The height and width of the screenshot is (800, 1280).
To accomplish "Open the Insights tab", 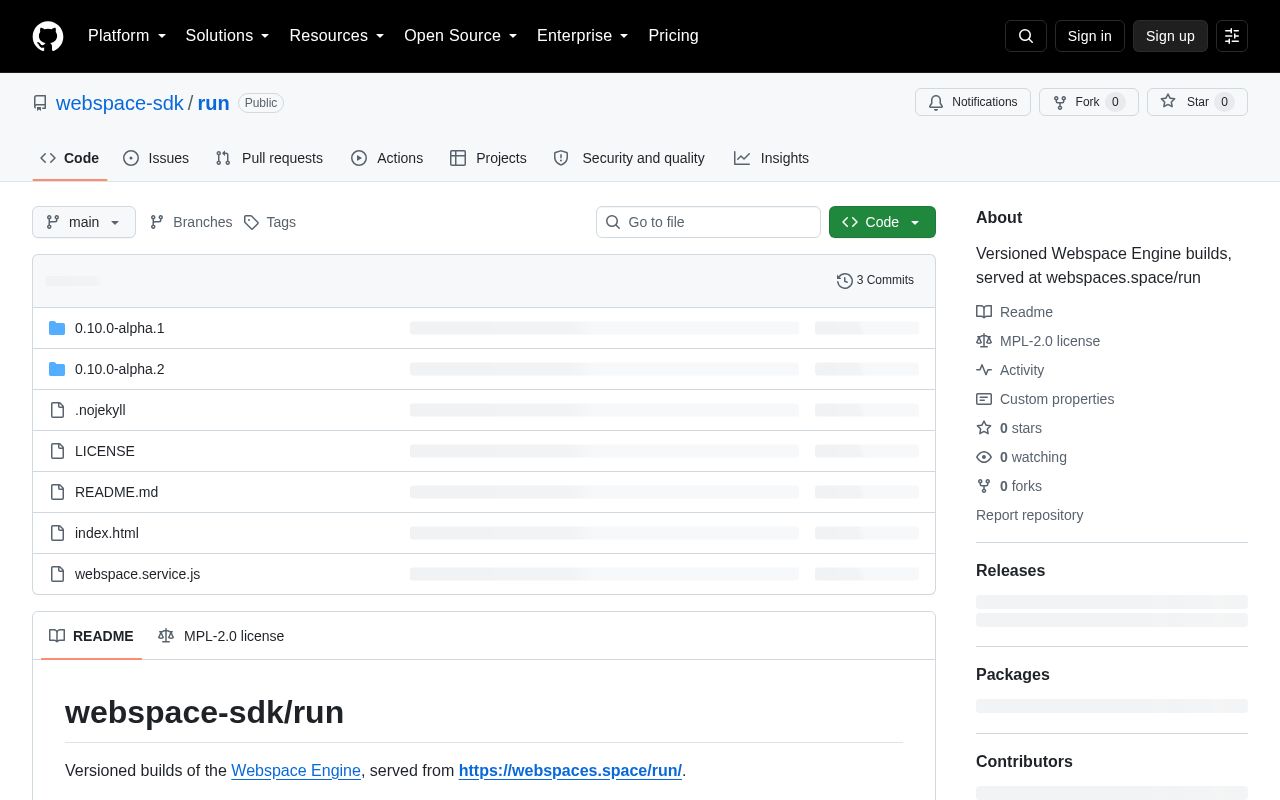I will [x=771, y=158].
